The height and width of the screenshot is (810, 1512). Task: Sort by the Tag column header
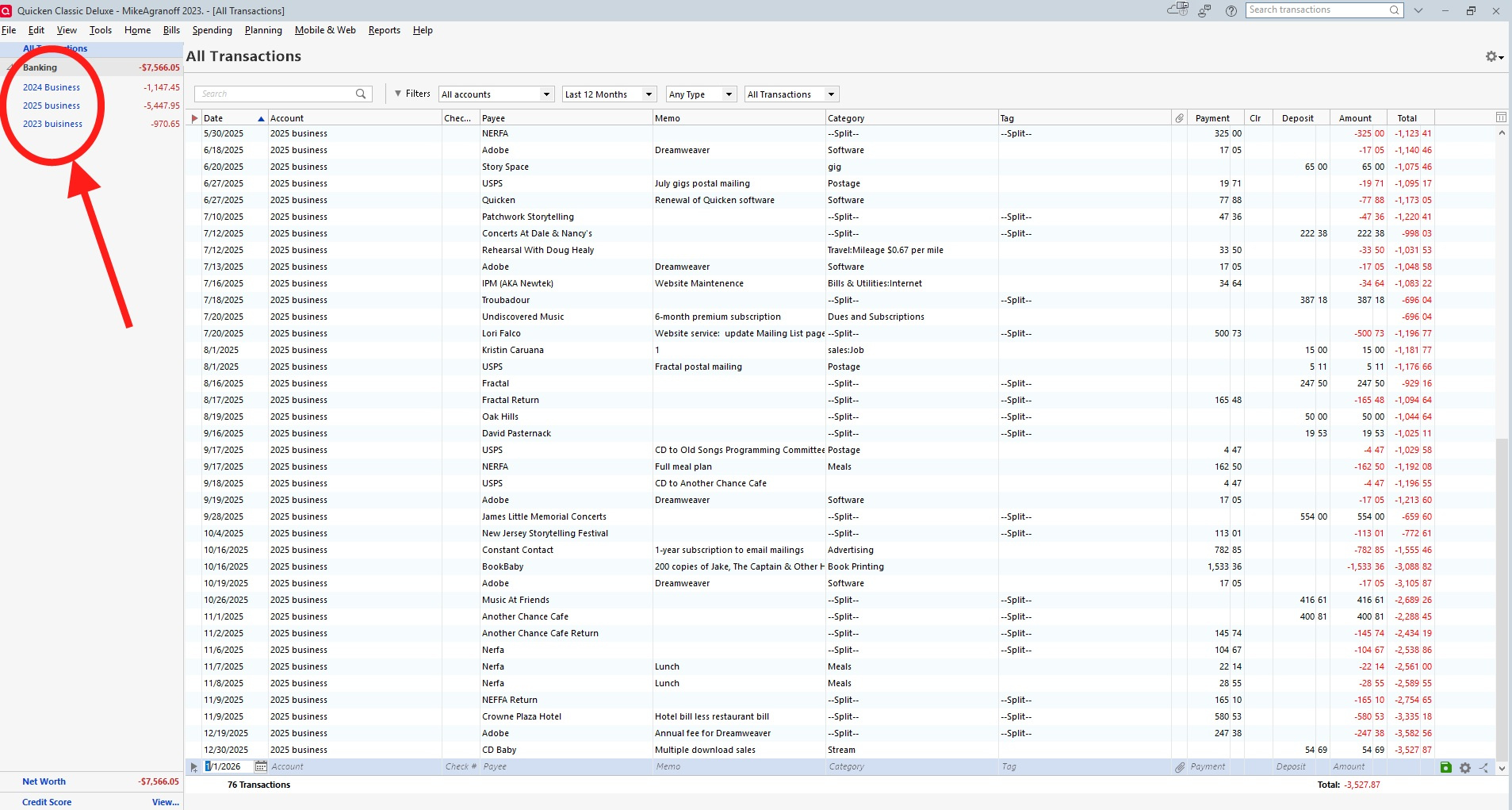click(x=1085, y=118)
